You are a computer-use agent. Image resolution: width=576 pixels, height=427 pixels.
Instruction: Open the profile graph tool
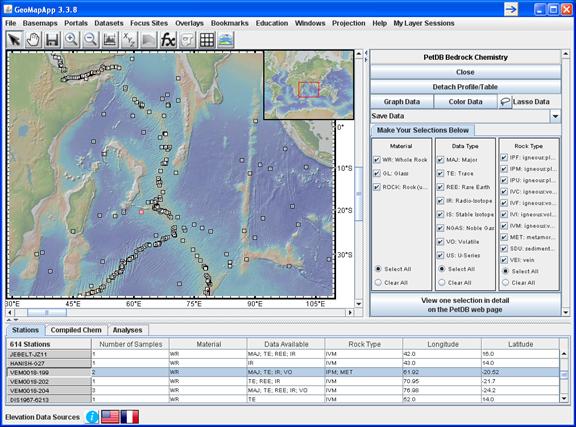pos(110,40)
